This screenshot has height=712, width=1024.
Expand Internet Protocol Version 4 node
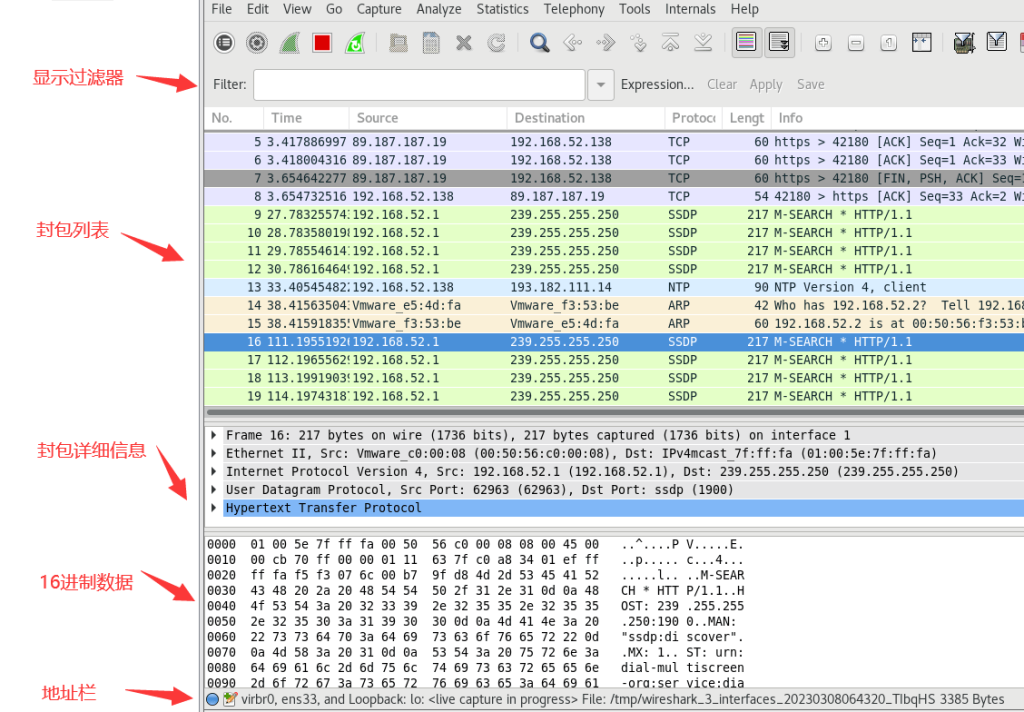(214, 472)
